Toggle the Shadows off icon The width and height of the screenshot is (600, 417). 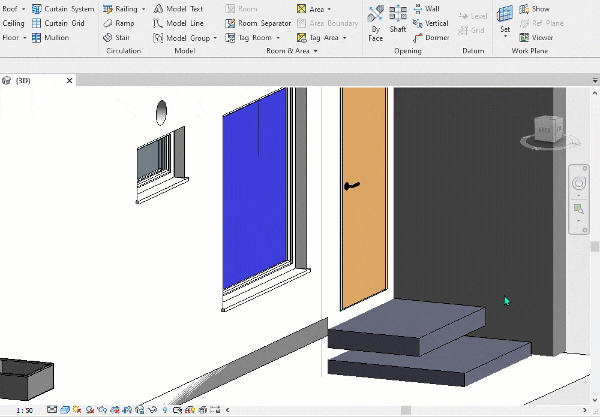pyautogui.click(x=90, y=410)
